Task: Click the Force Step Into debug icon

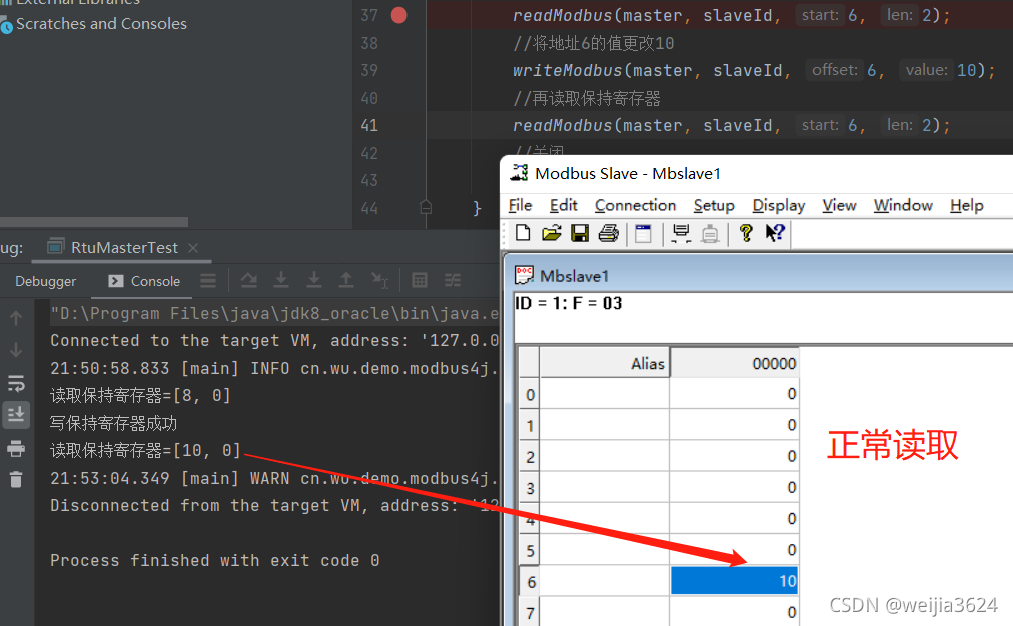Action: (x=314, y=280)
